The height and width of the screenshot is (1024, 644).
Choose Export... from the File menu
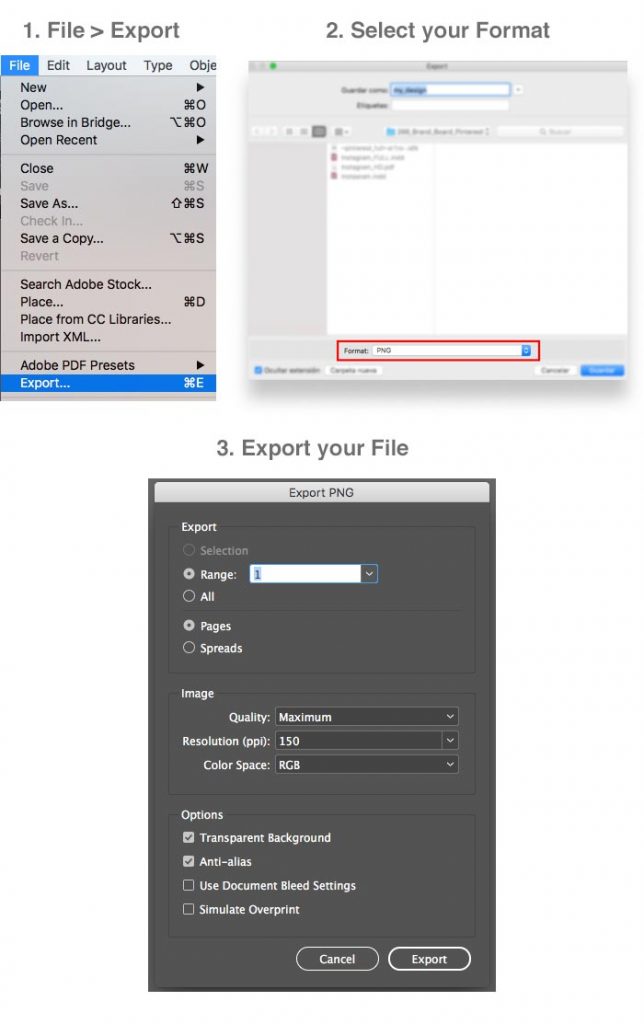coord(108,383)
